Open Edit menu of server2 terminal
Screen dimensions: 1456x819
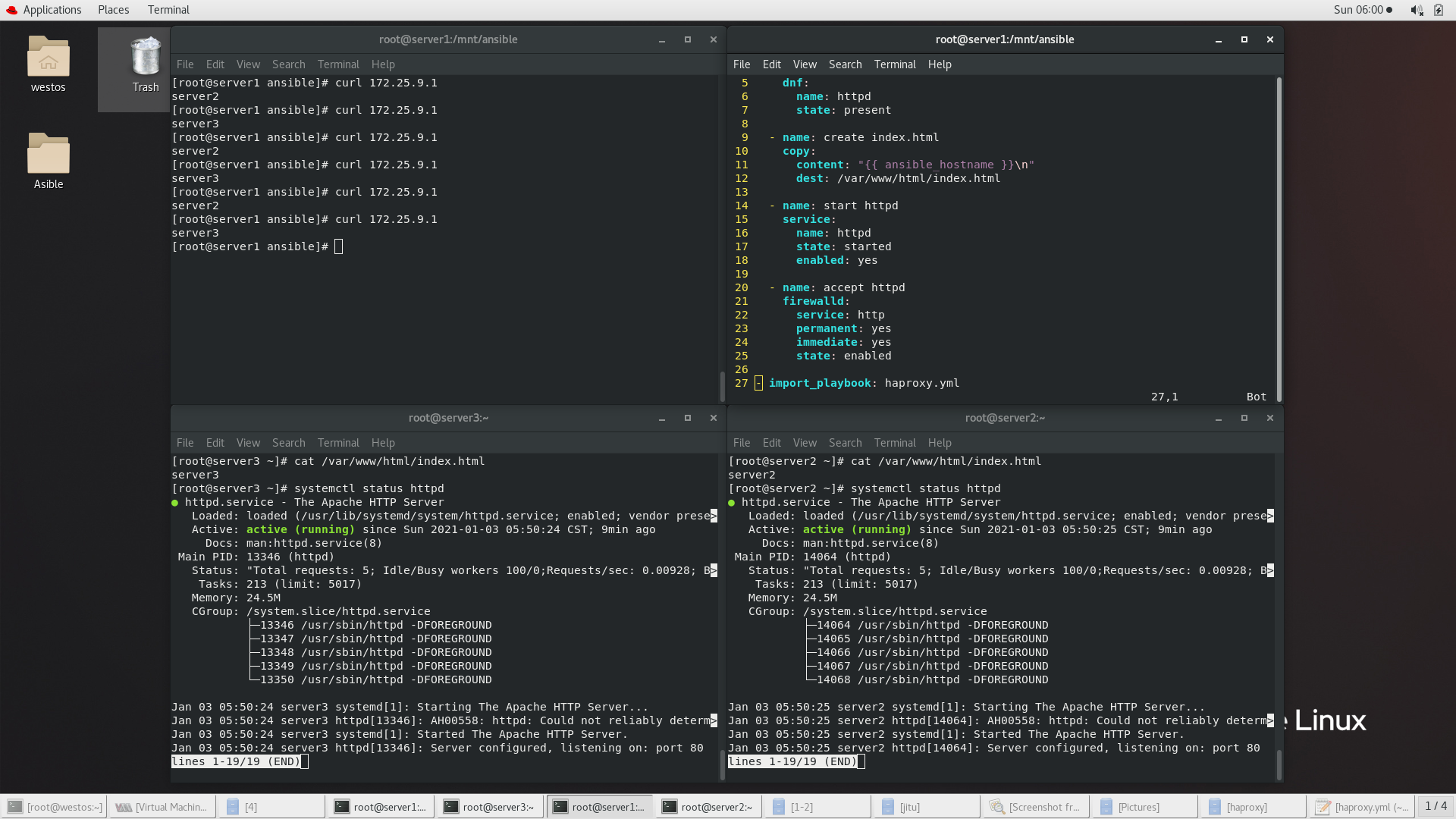771,443
